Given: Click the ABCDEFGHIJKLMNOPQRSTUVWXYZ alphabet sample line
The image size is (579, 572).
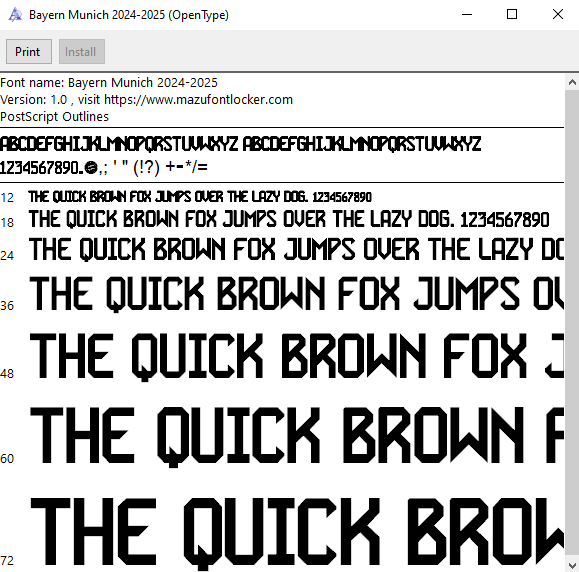Looking at the screenshot, I should [x=240, y=144].
